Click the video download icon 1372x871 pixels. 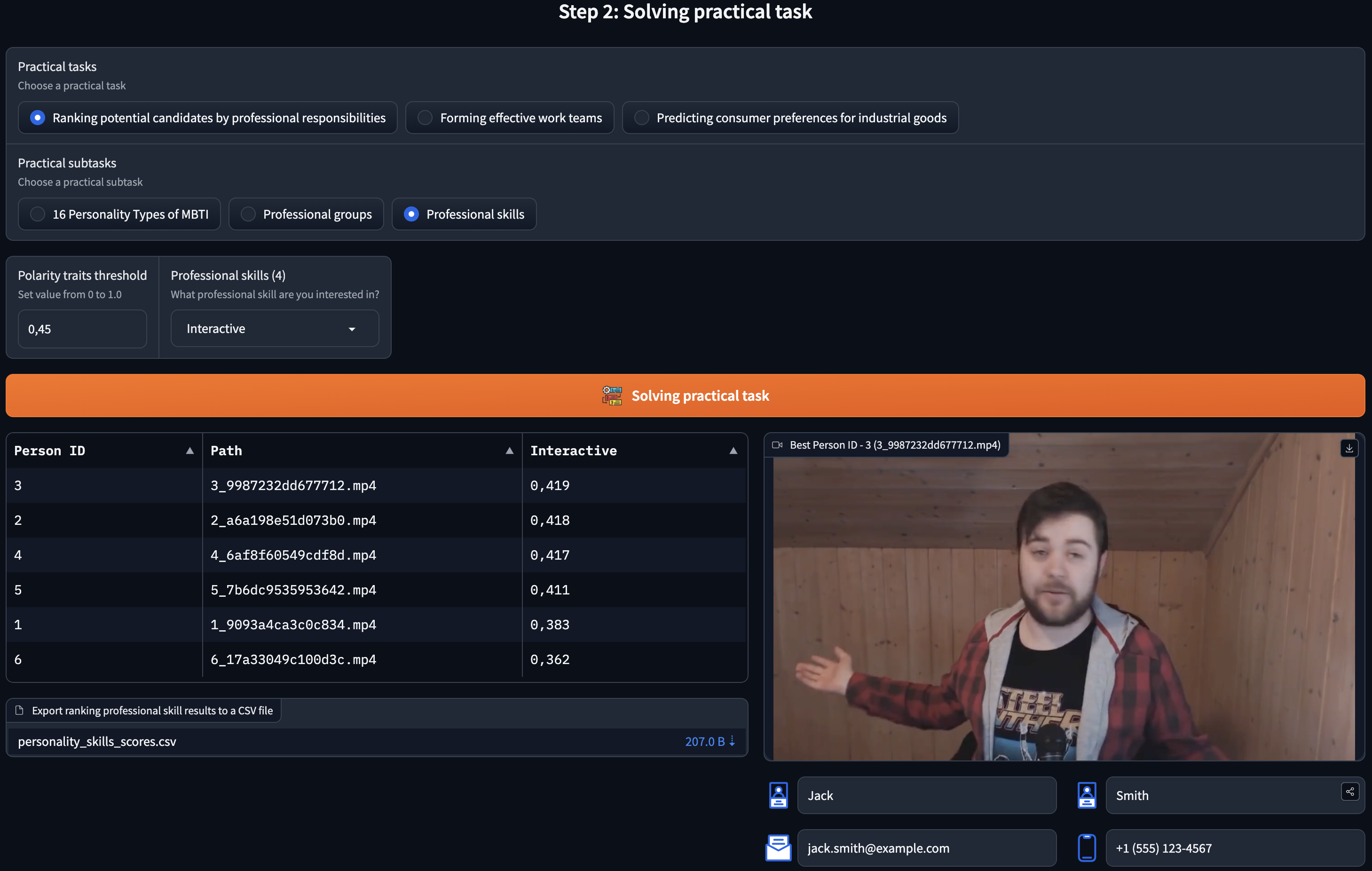[1348, 449]
